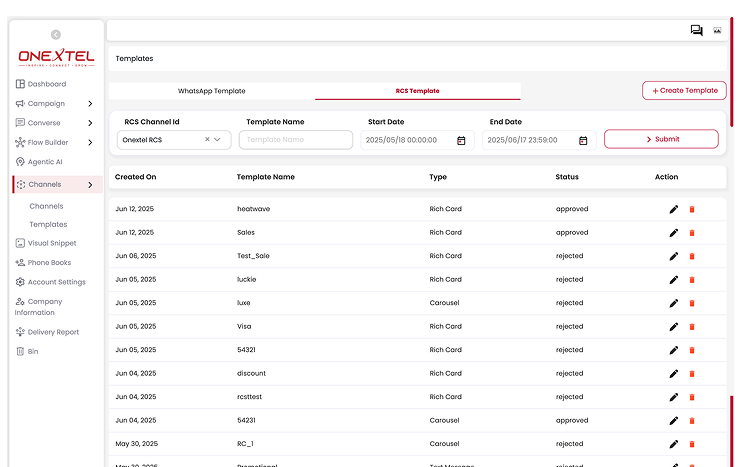This screenshot has width=738, height=467.
Task: Click the edit pencil icon for heatwave template
Action: [x=673, y=209]
